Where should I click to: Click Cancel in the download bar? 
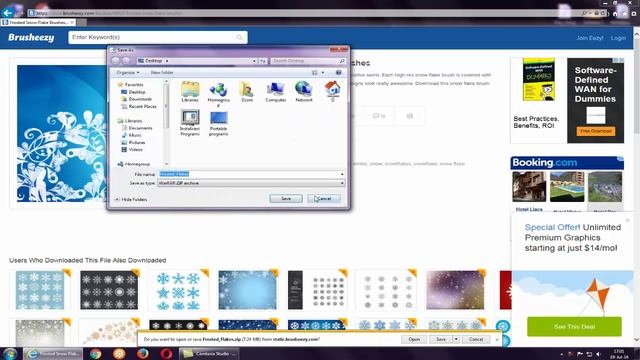[x=476, y=339]
